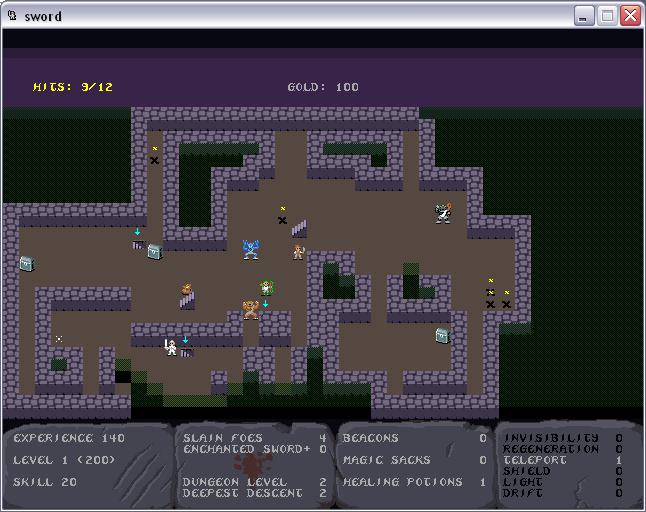Click the sword window title bar icon
Image resolution: width=646 pixels, height=512 pixels.
pyautogui.click(x=12, y=16)
